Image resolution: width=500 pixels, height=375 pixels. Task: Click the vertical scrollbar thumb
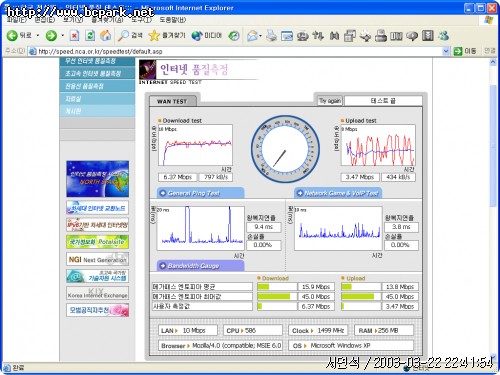click(x=493, y=145)
